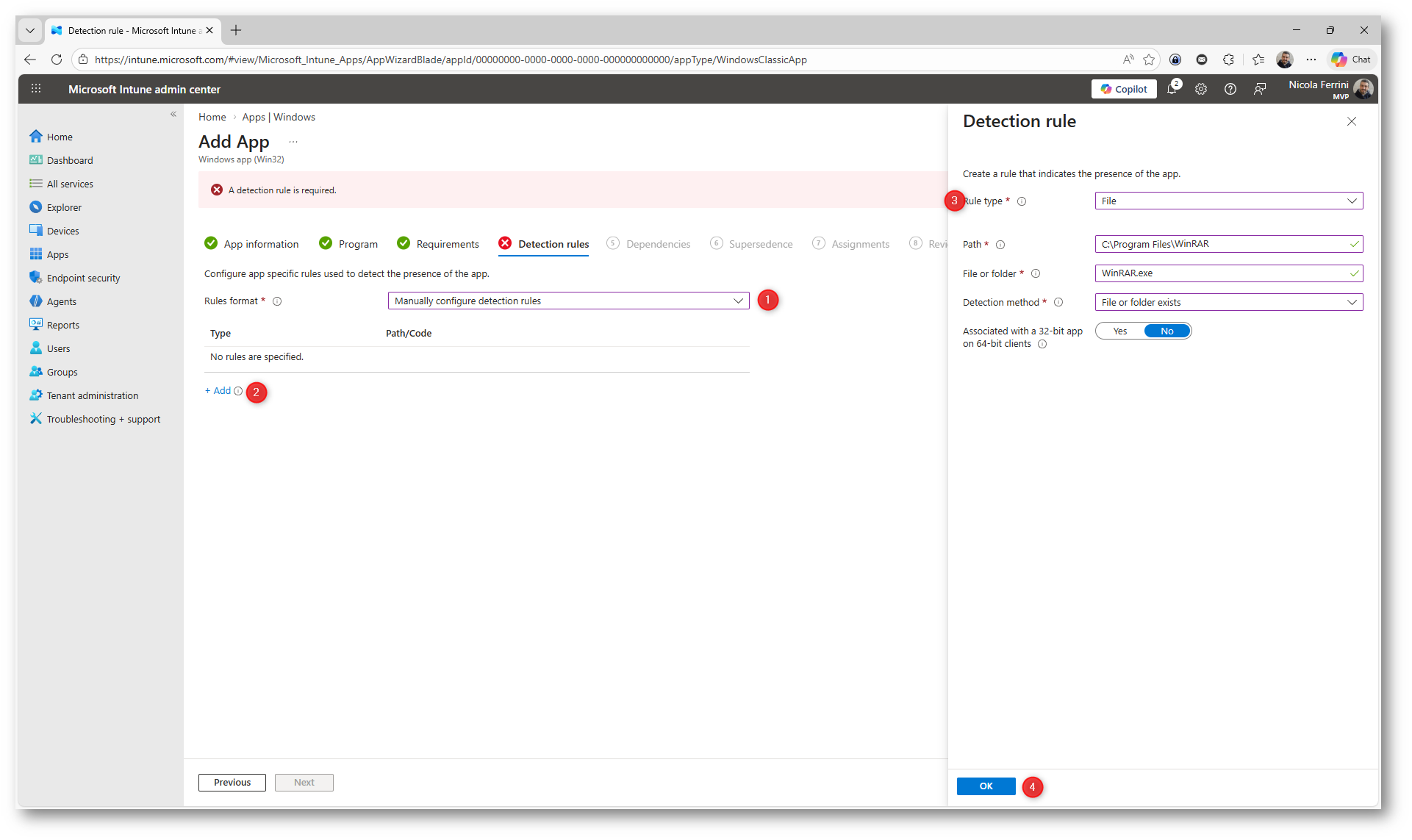
Task: Select No for 32-bit app toggle
Action: (1166, 331)
